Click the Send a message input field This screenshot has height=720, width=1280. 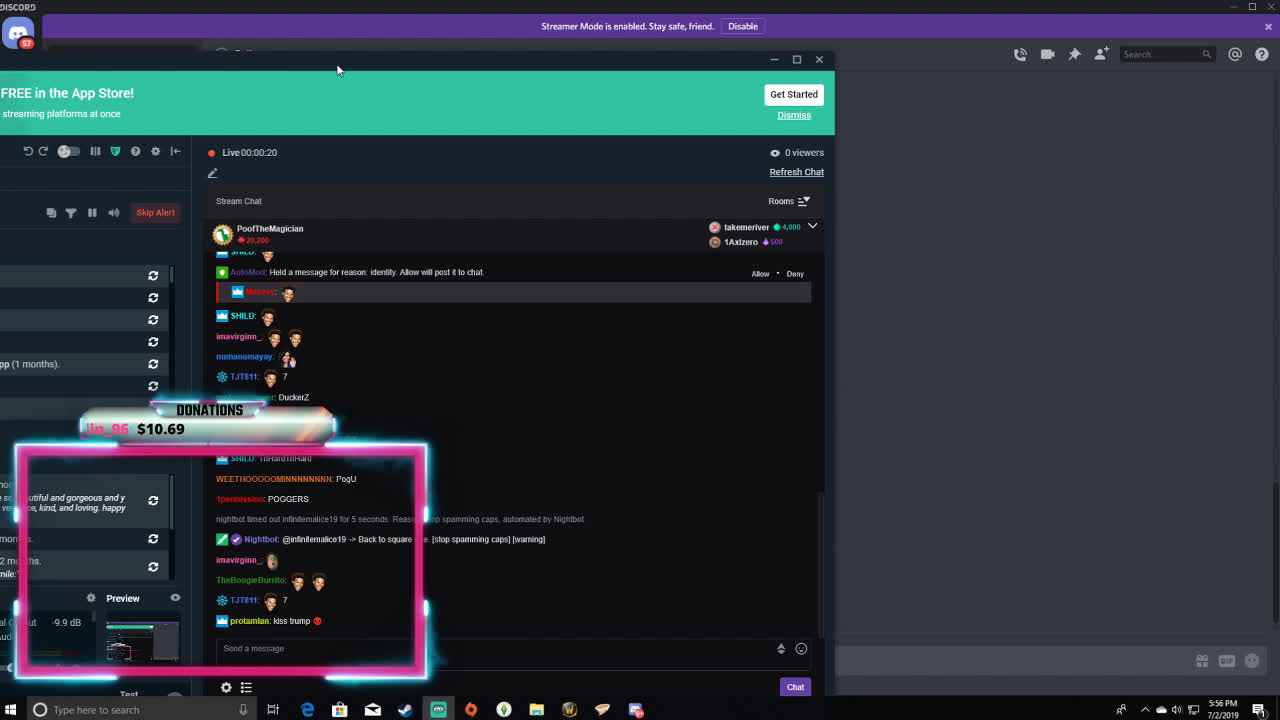point(490,649)
